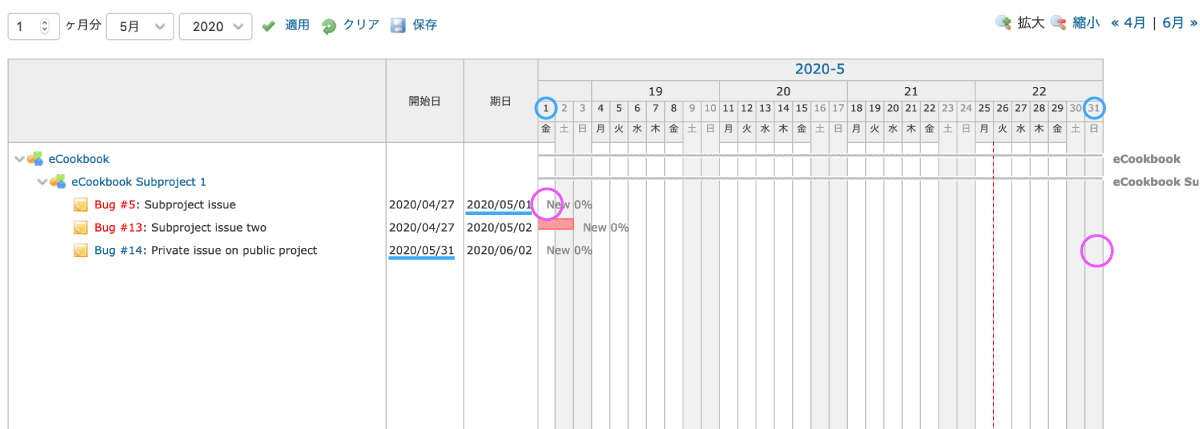
Task: Click the Save floppy disk icon
Action: (x=398, y=26)
